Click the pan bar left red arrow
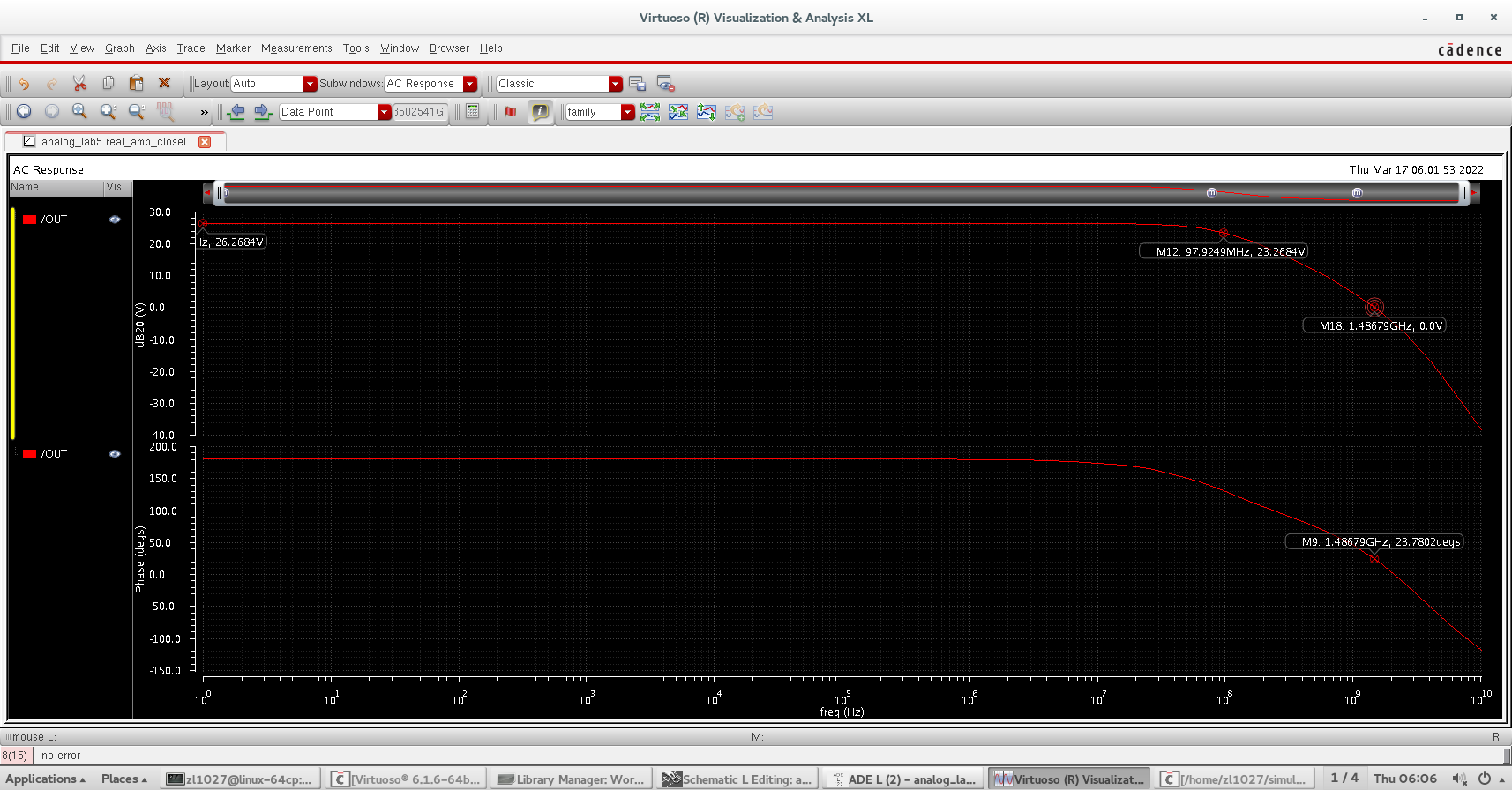 (x=208, y=193)
